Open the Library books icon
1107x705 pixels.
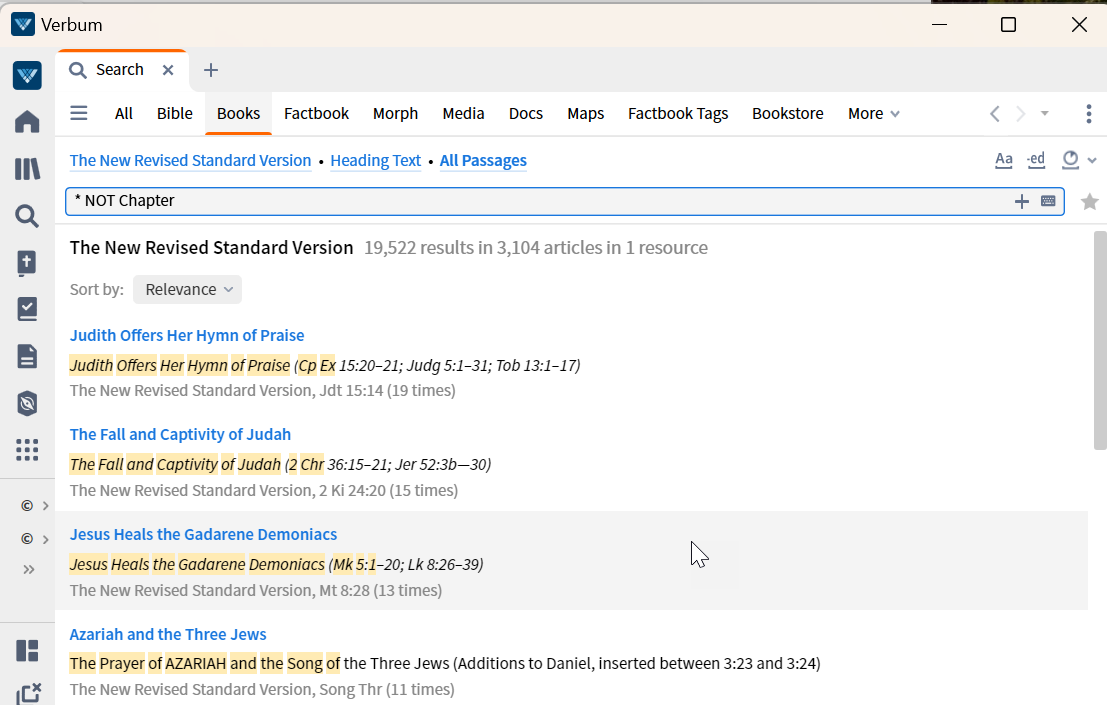point(28,169)
